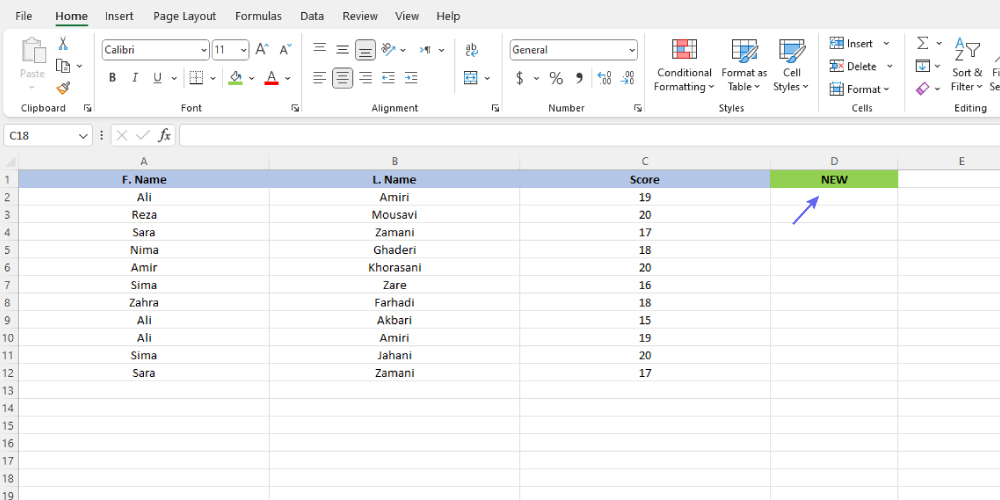Switch to the Formulas ribbon tab

click(x=258, y=16)
